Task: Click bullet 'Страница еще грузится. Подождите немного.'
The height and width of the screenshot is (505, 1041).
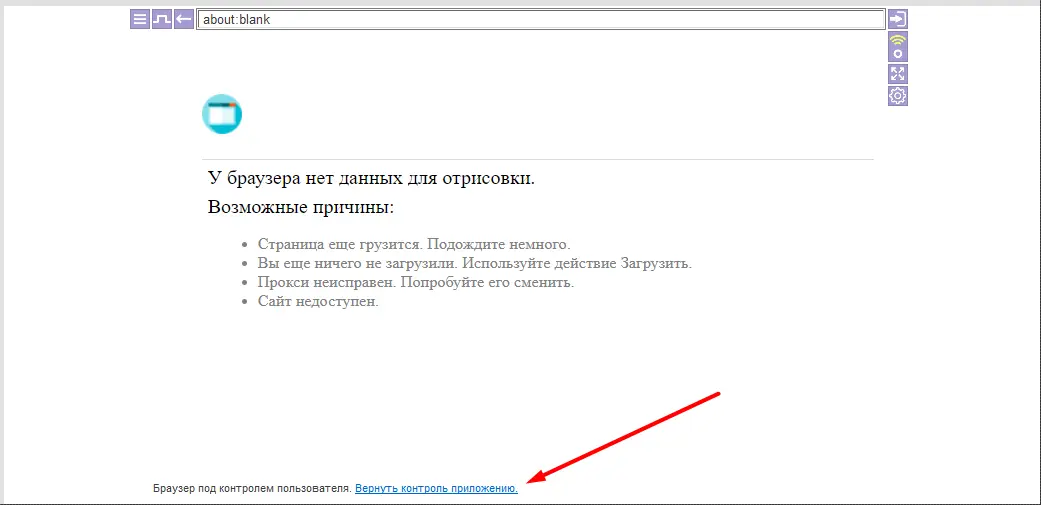Action: [x=414, y=244]
